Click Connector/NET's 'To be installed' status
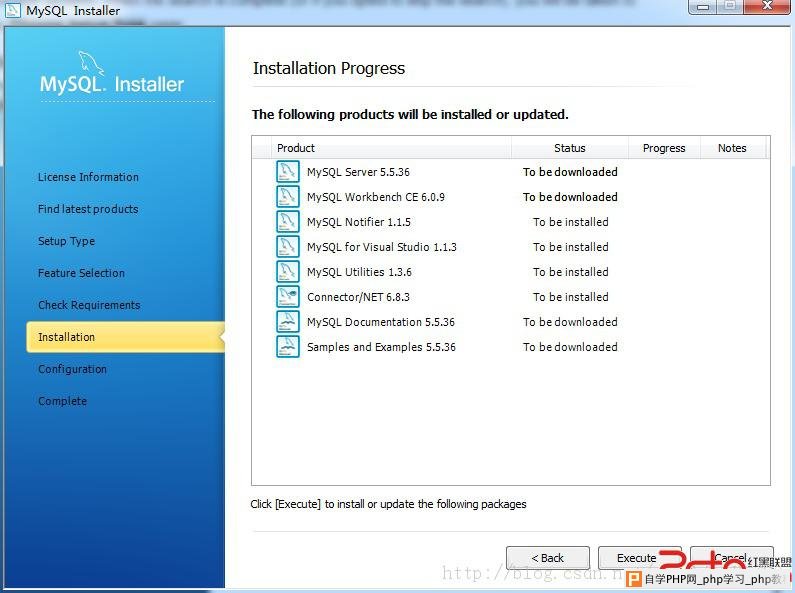 click(x=571, y=296)
